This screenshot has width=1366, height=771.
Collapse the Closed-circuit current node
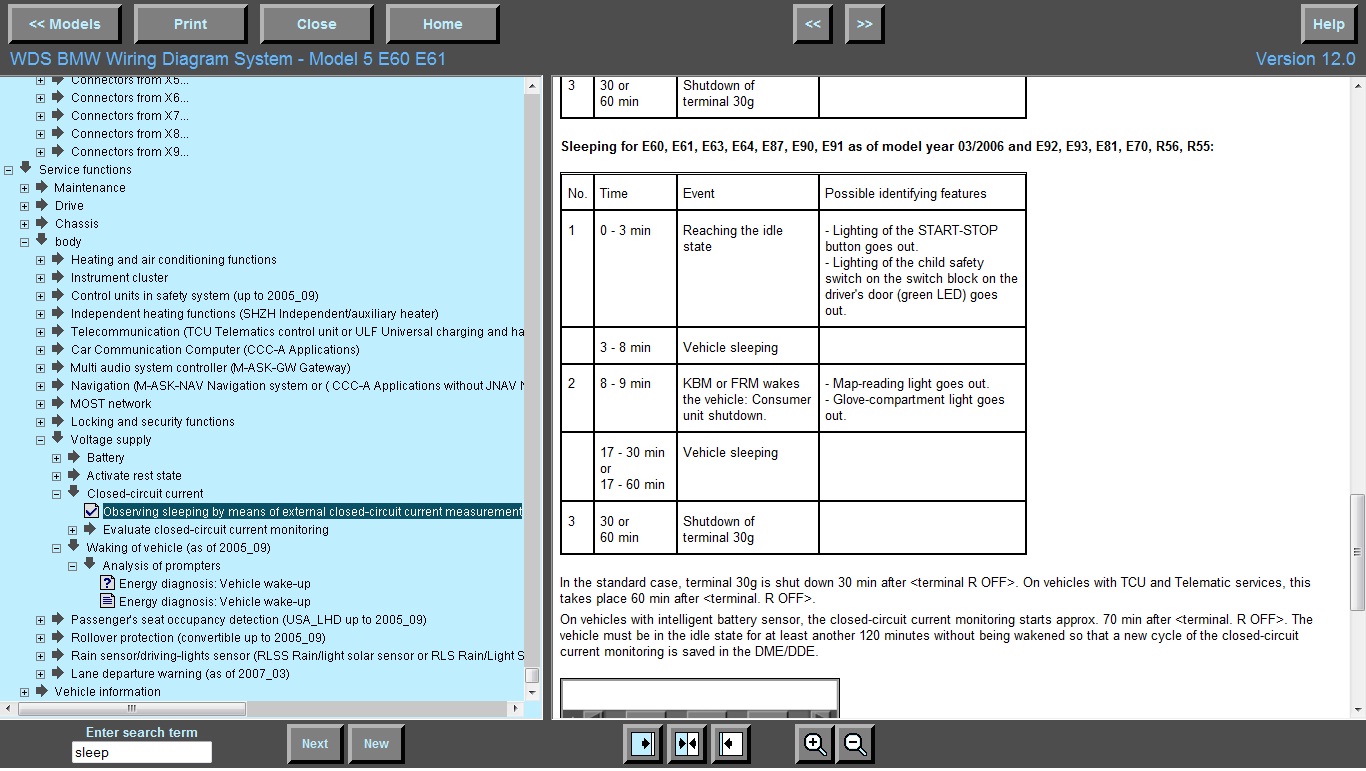click(57, 494)
